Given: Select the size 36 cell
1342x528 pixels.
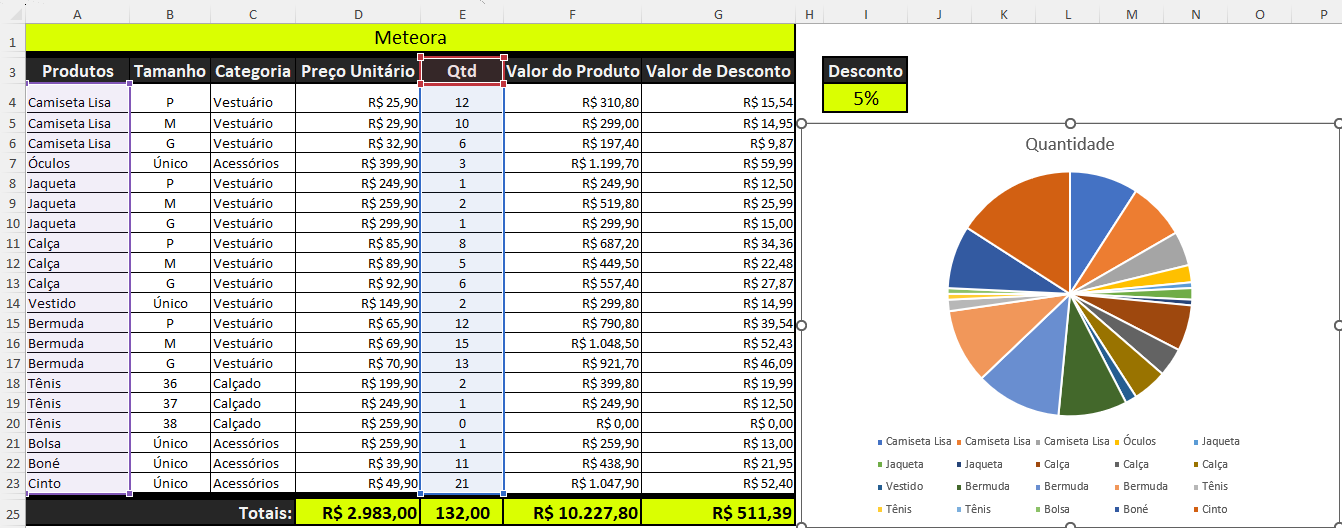Looking at the screenshot, I should (170, 383).
